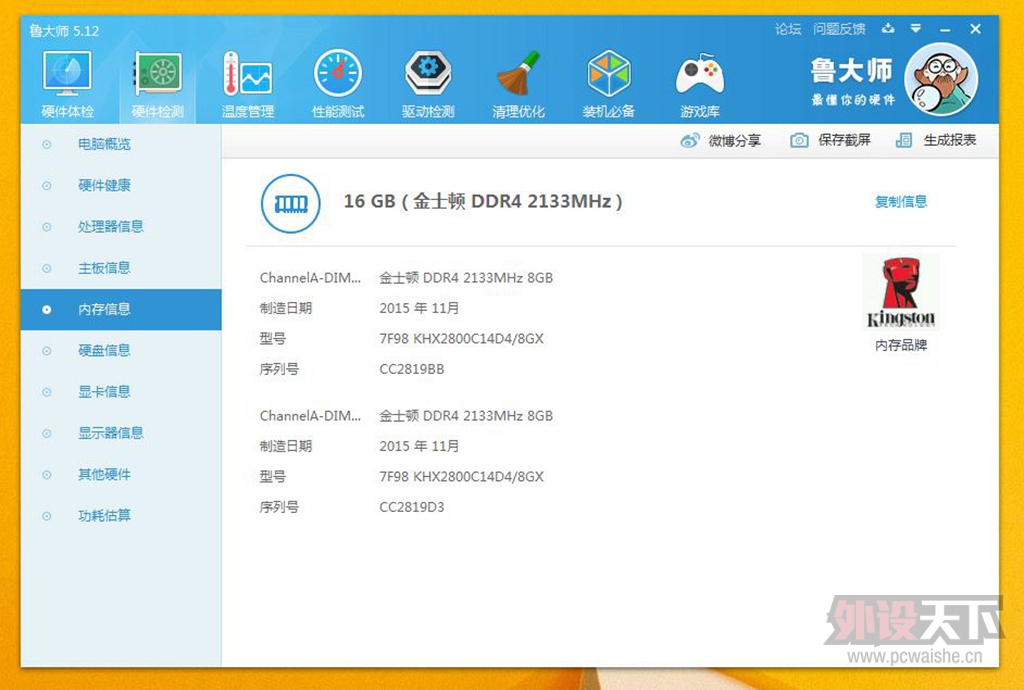
Task: Select 内存信息 memory info item
Action: [x=121, y=309]
